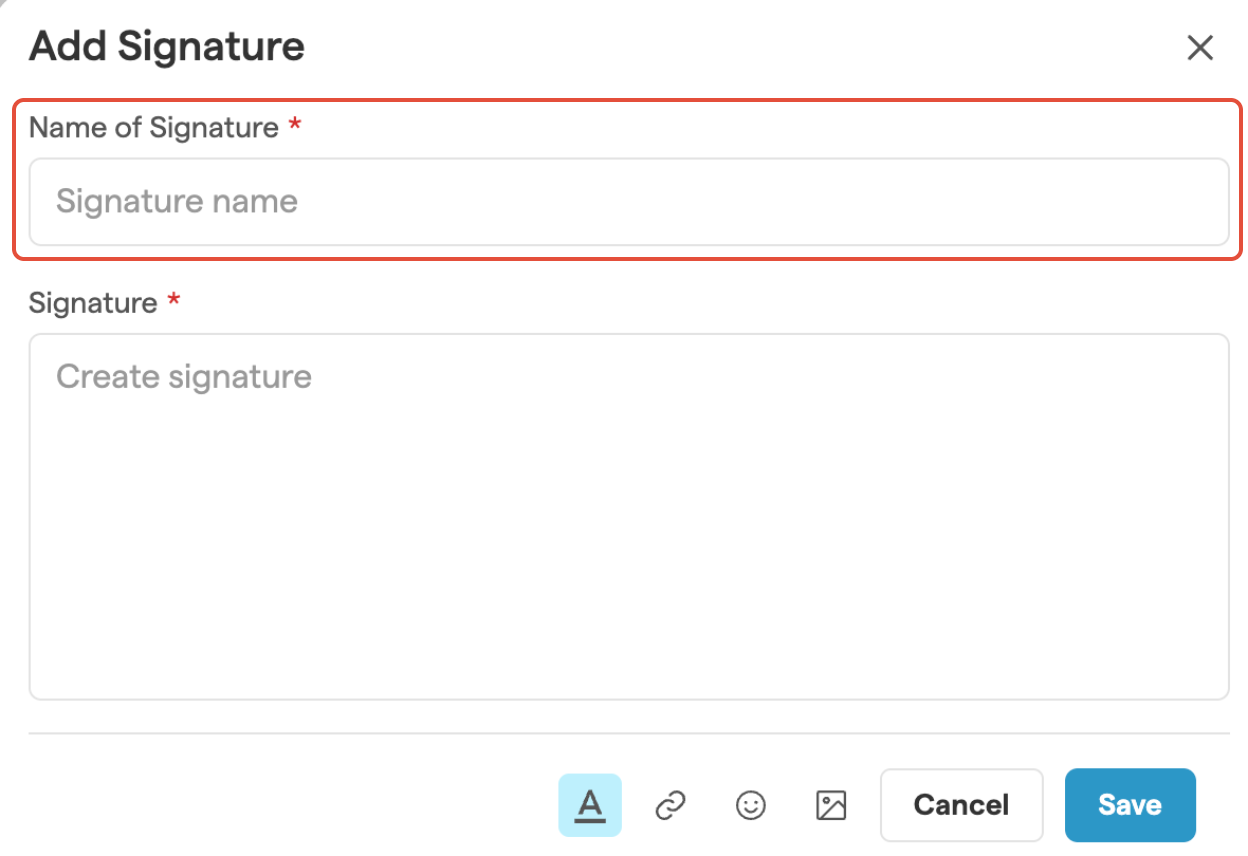The height and width of the screenshot is (856, 1248).
Task: Click the red asterisk beside Name of Signature
Action: [294, 127]
